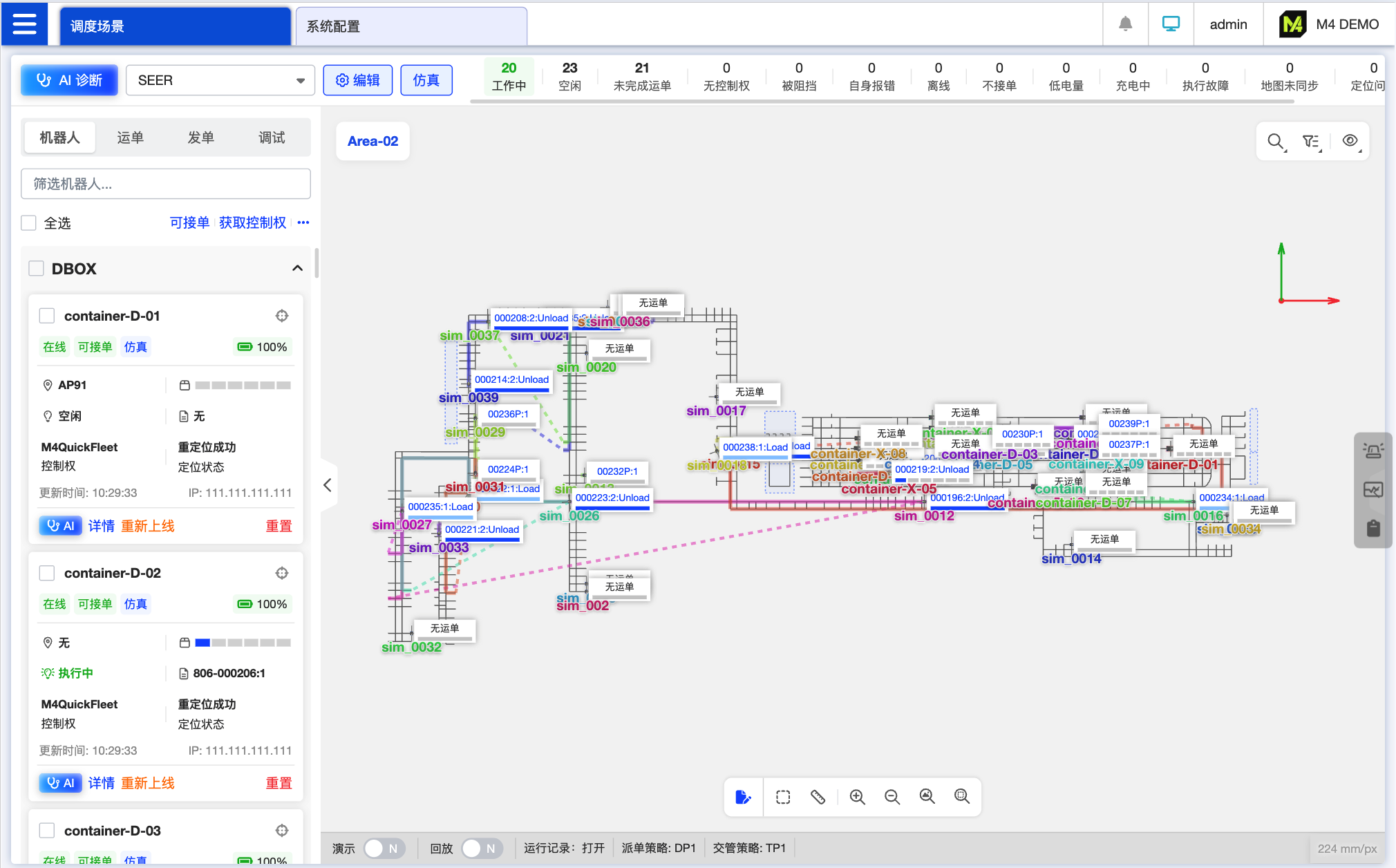Screen dimensions: 1396x868
Task: Click the monitor display icon
Action: pyautogui.click(x=1171, y=24)
